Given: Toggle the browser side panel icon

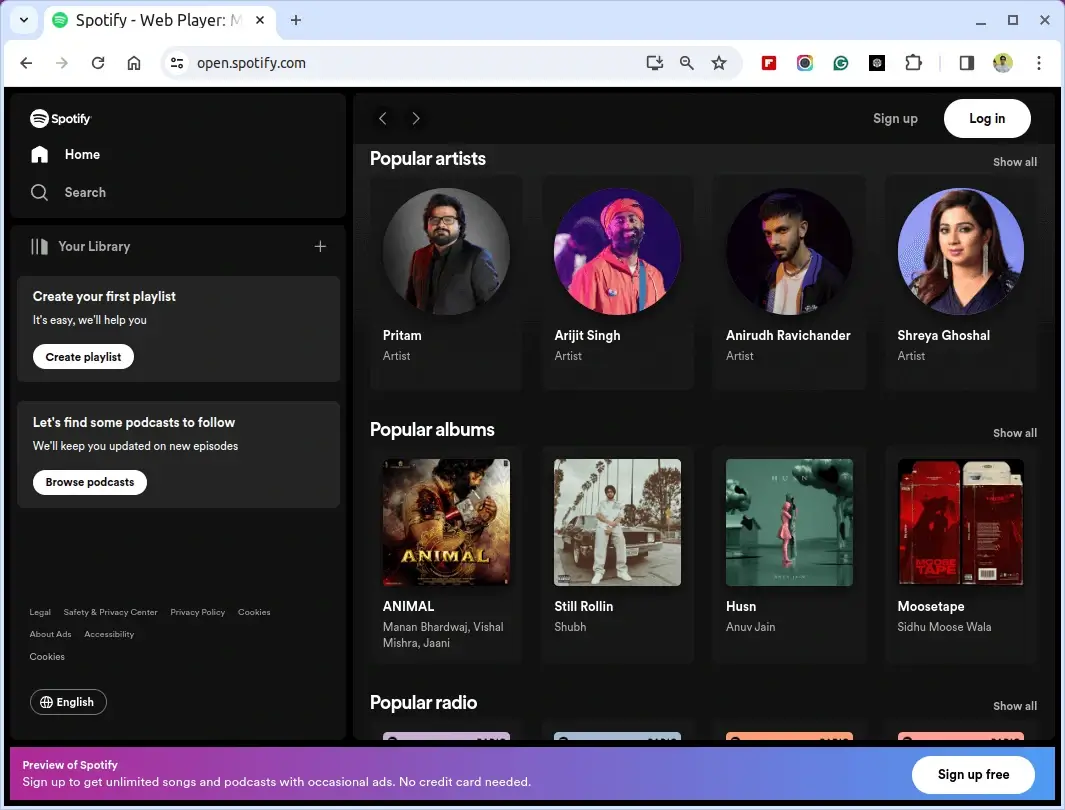Looking at the screenshot, I should click(x=966, y=63).
